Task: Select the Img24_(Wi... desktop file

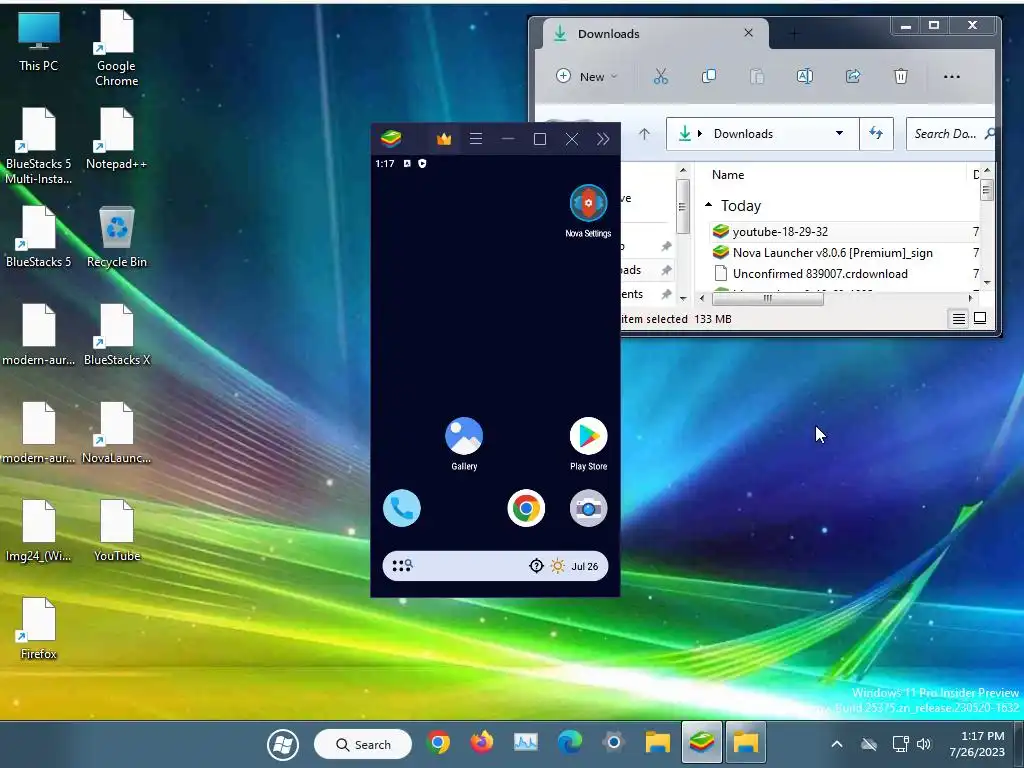Action: point(39,530)
